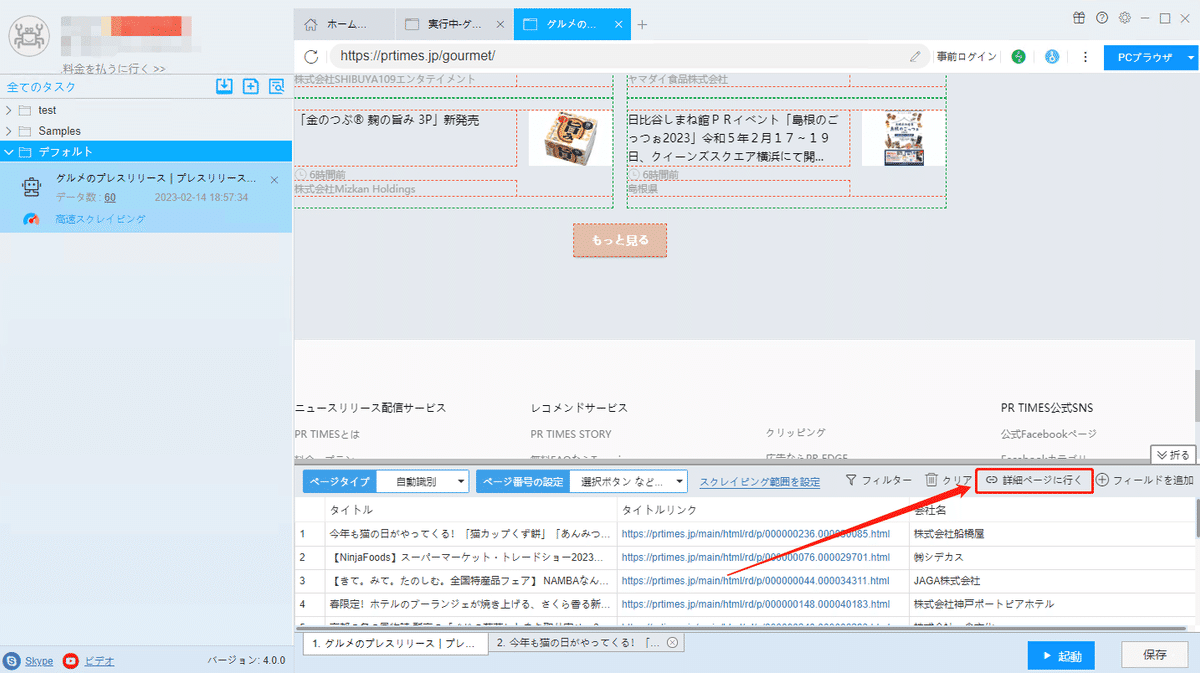Collapse the デフォルト folder
The height and width of the screenshot is (673, 1200).
point(10,152)
